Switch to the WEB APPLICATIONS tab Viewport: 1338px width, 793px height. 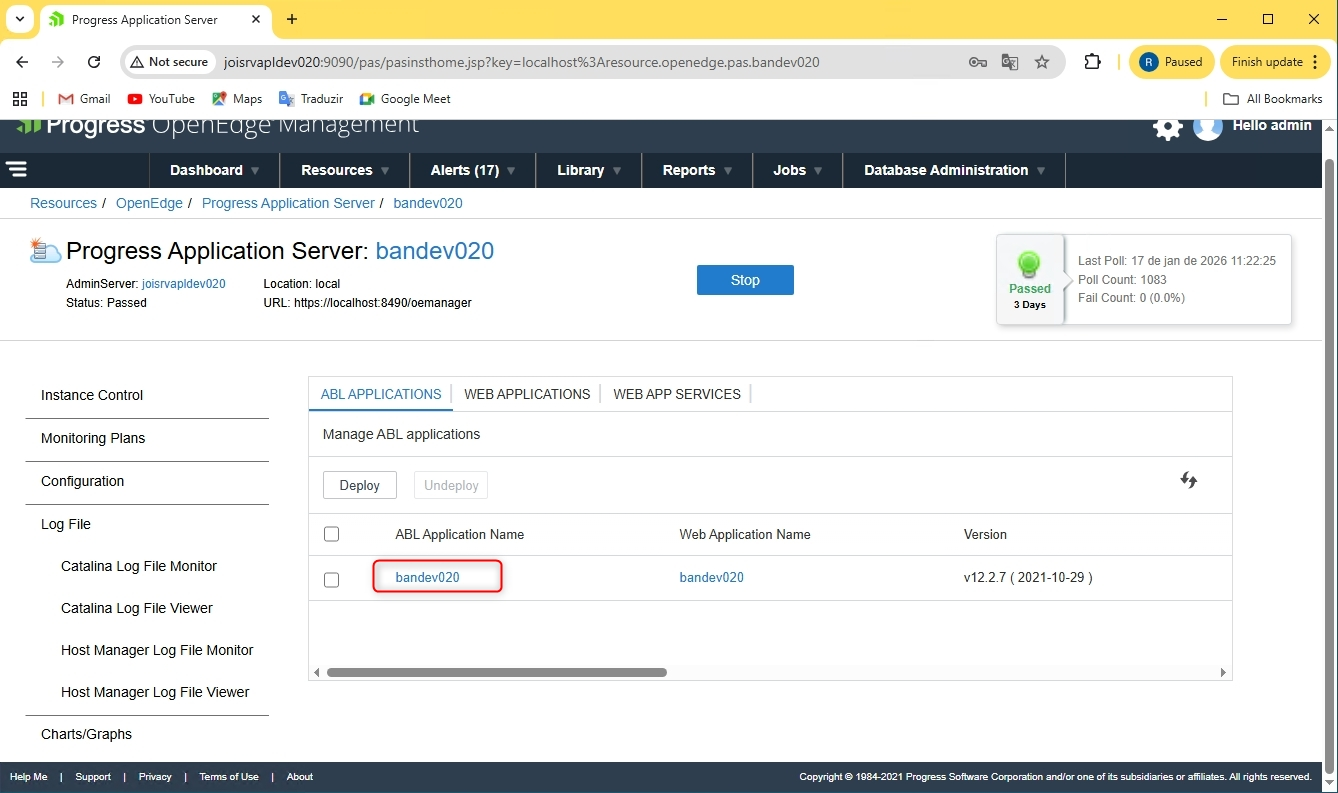pyautogui.click(x=527, y=394)
